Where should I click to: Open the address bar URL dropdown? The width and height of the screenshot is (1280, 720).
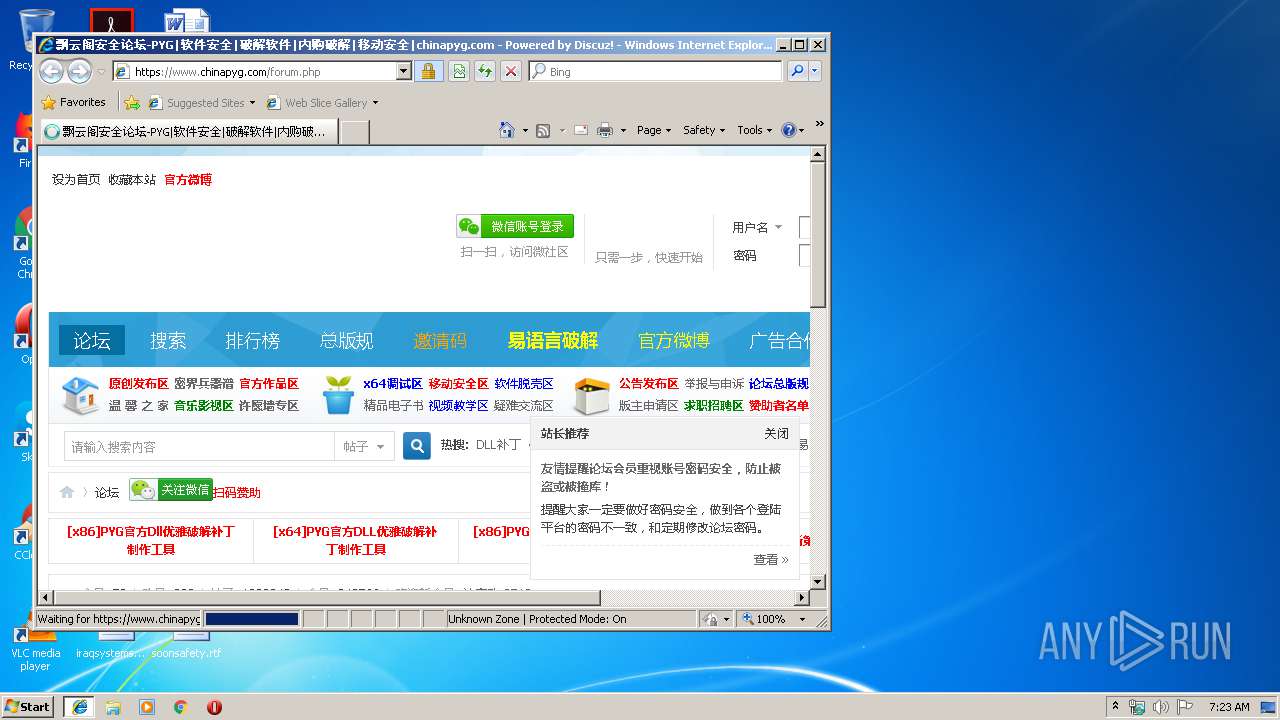[x=404, y=71]
